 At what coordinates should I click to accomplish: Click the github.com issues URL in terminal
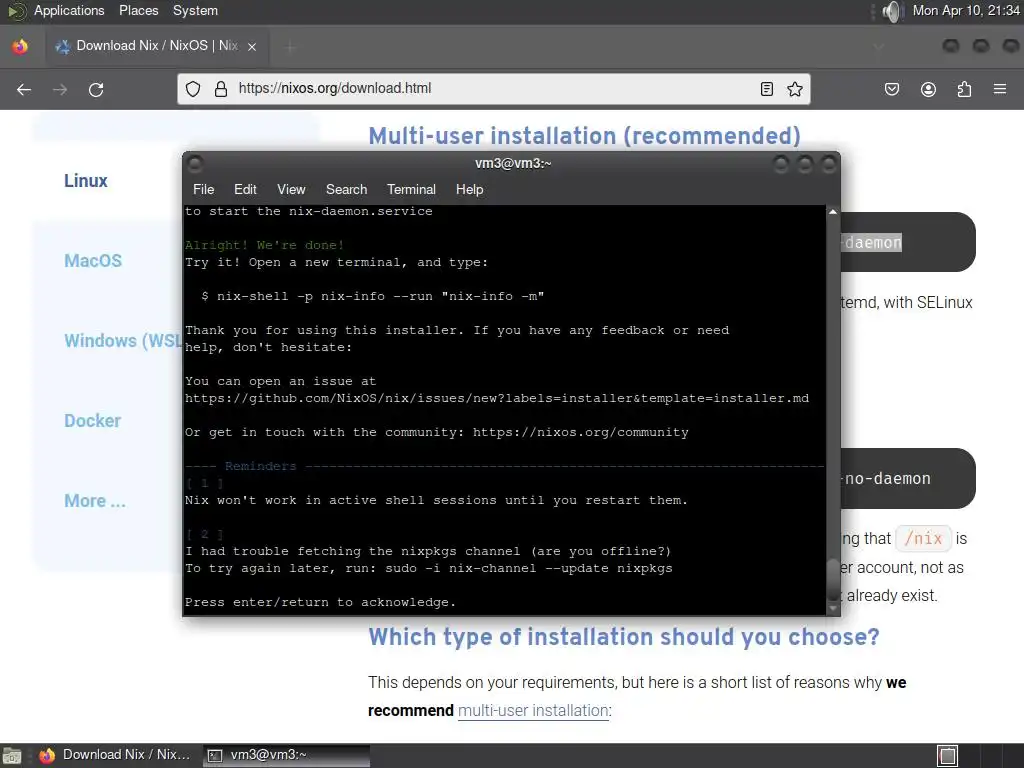(x=497, y=398)
